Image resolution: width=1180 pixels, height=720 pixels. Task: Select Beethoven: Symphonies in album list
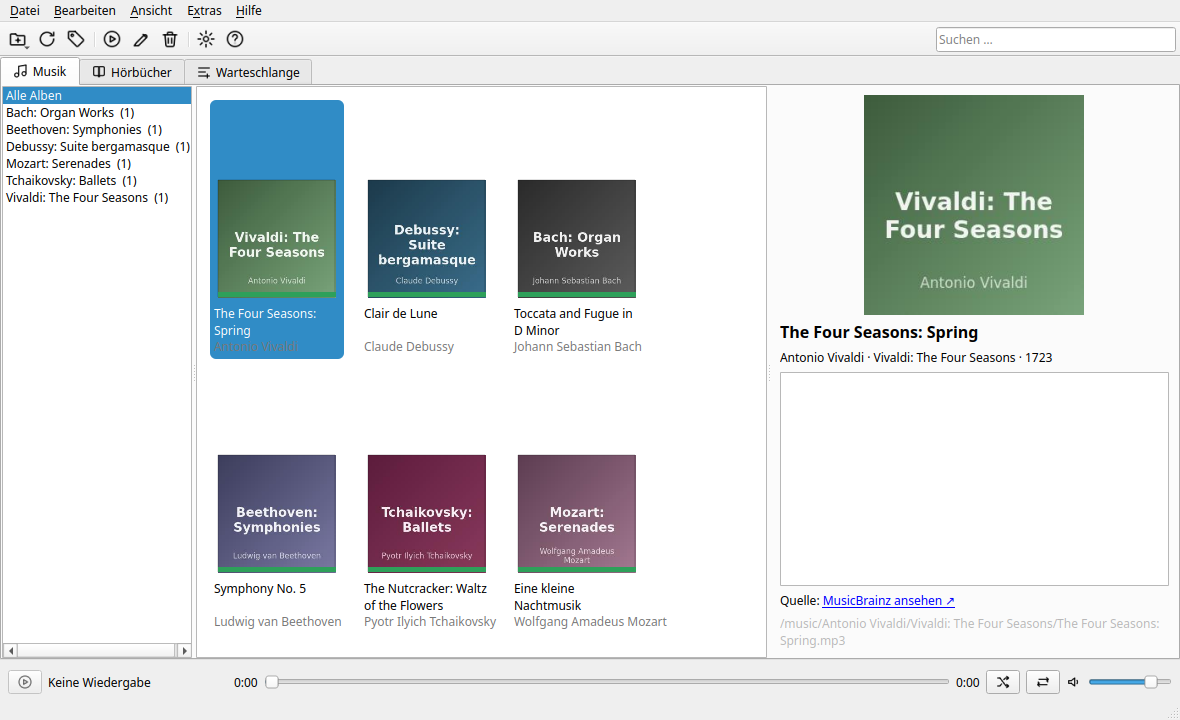(97, 129)
